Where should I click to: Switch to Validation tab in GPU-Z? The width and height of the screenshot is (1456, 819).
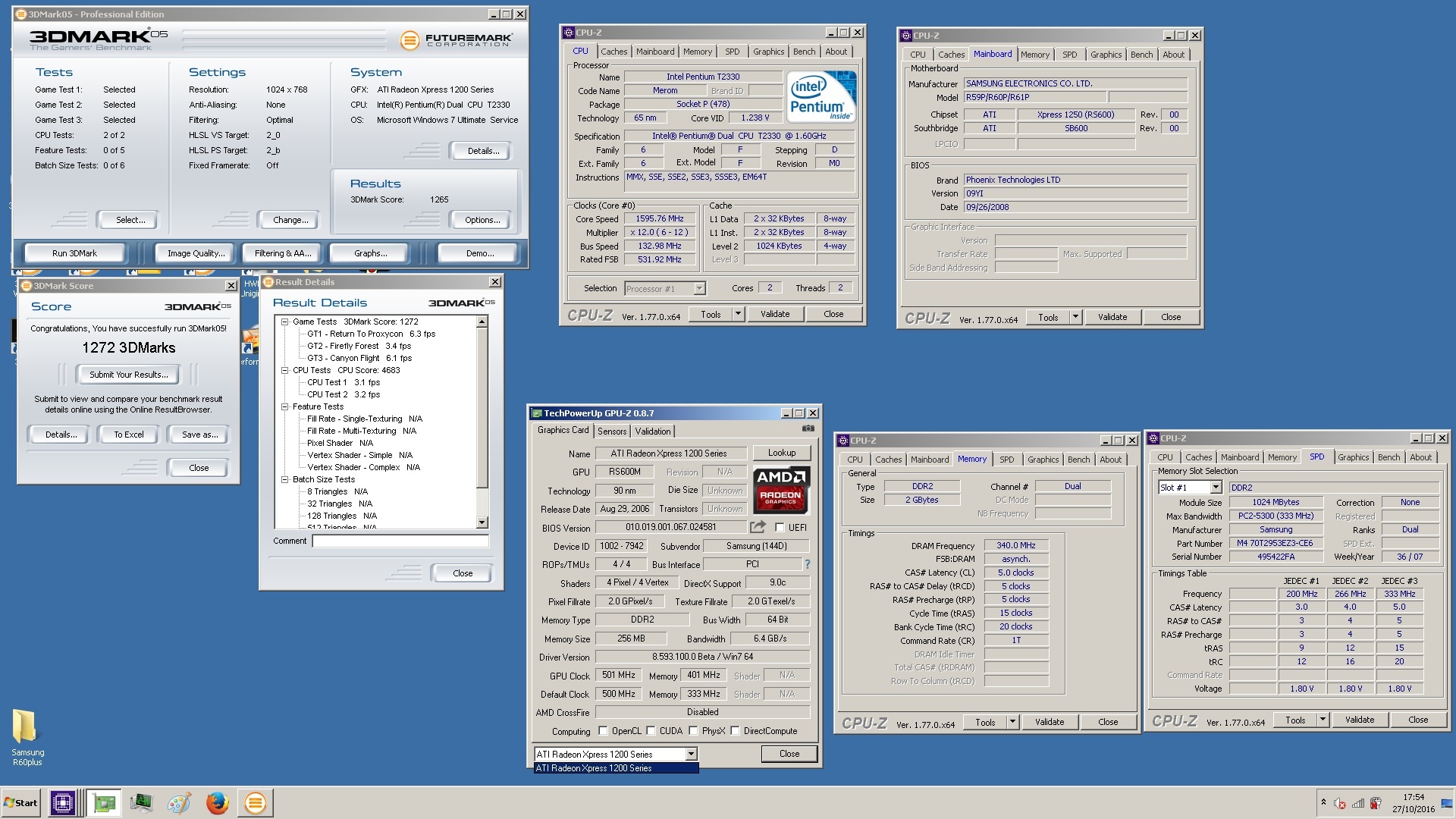(653, 431)
